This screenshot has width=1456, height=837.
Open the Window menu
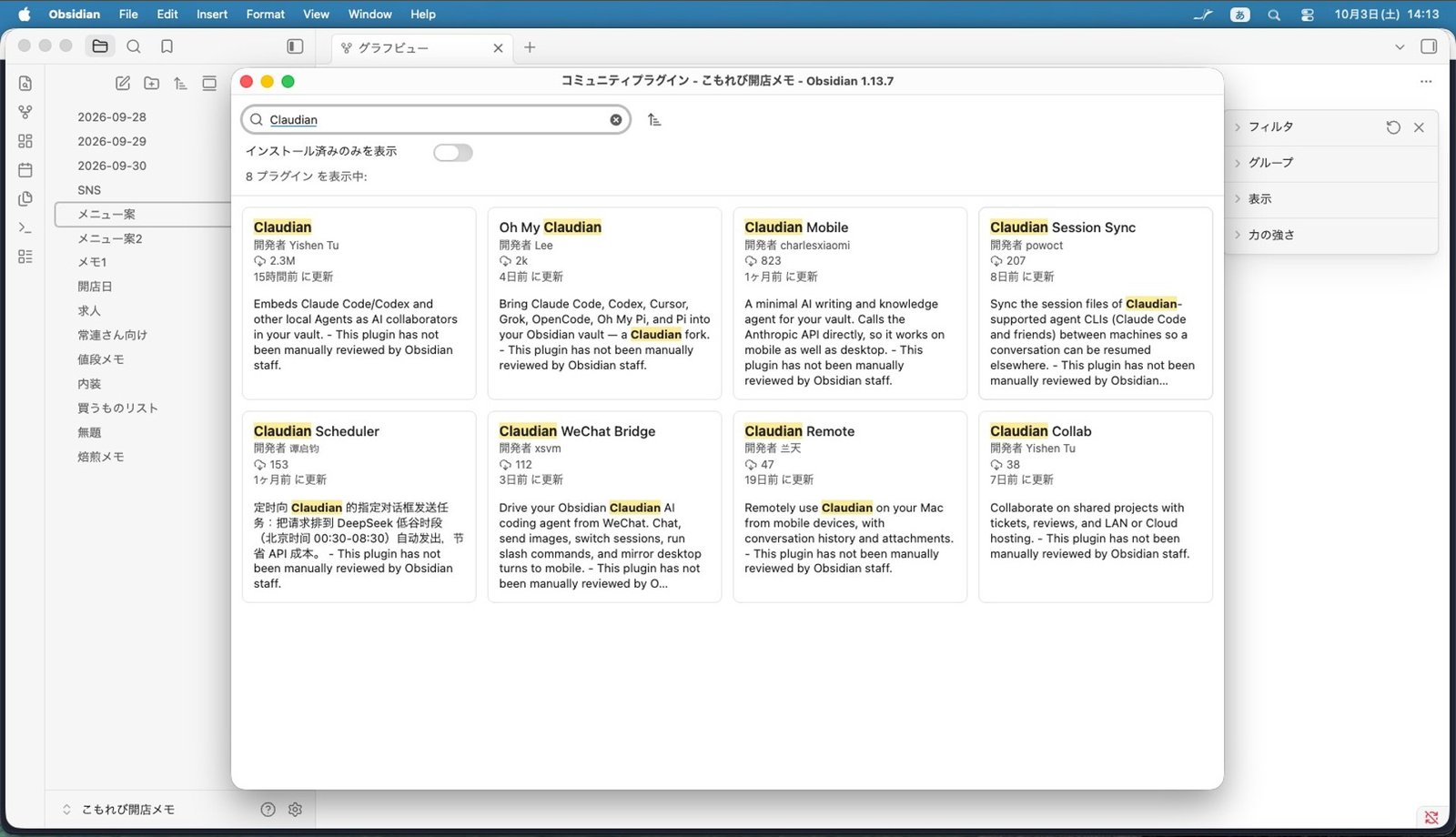pyautogui.click(x=369, y=15)
